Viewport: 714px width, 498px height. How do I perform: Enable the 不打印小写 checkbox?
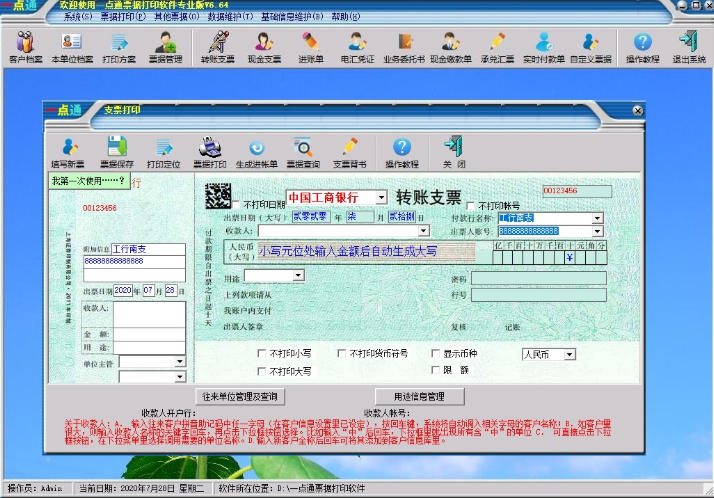click(261, 353)
